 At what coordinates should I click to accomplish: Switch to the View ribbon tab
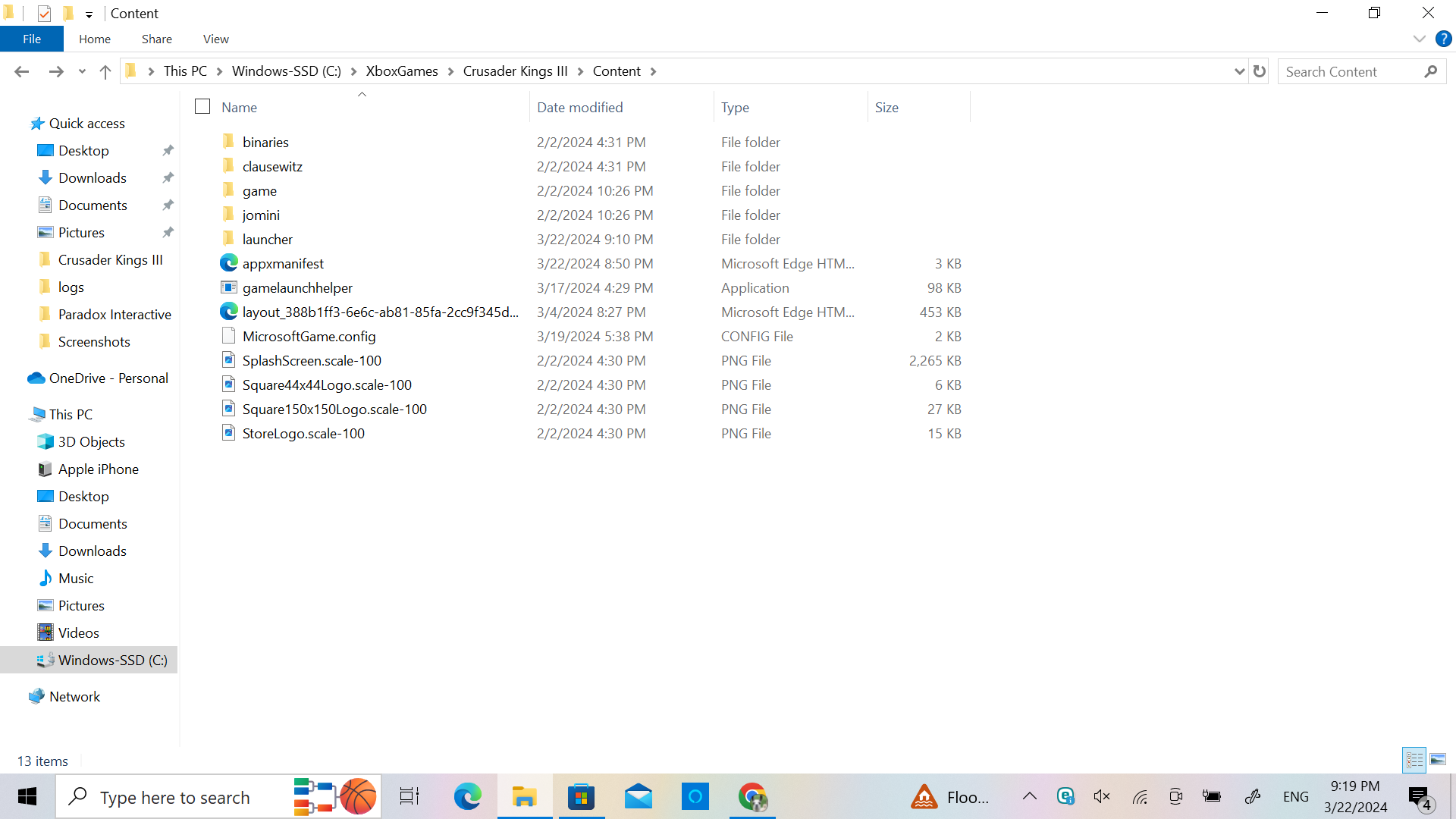point(215,39)
